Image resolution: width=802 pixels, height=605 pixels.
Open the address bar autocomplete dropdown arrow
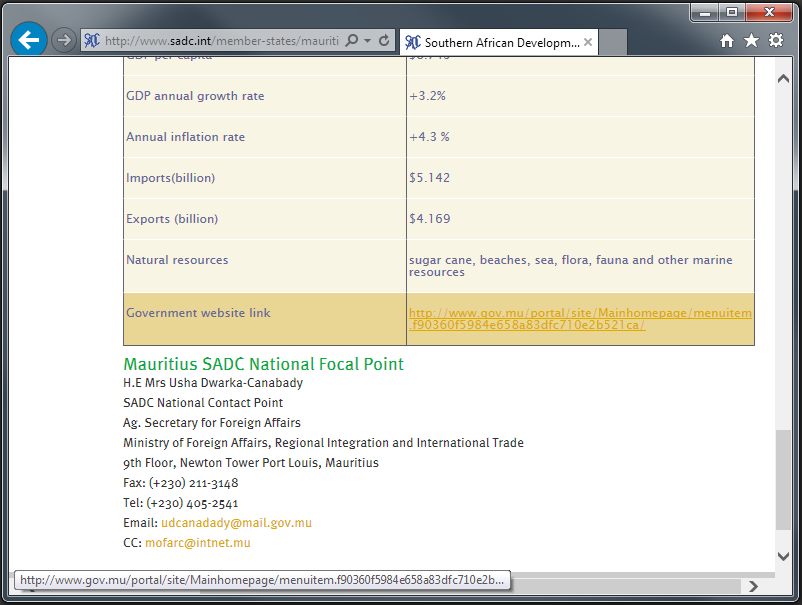coord(367,40)
